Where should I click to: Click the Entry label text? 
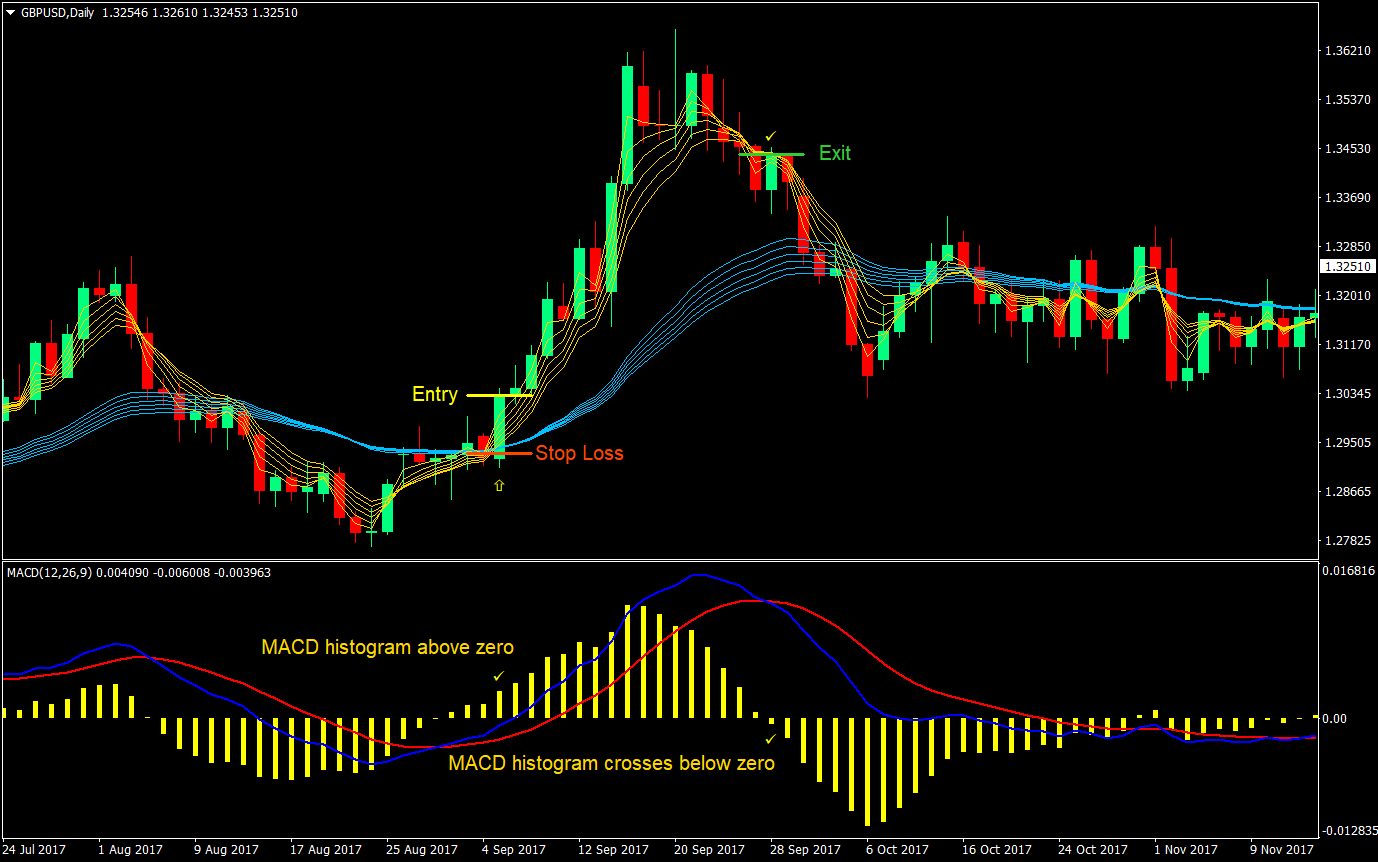pyautogui.click(x=434, y=394)
